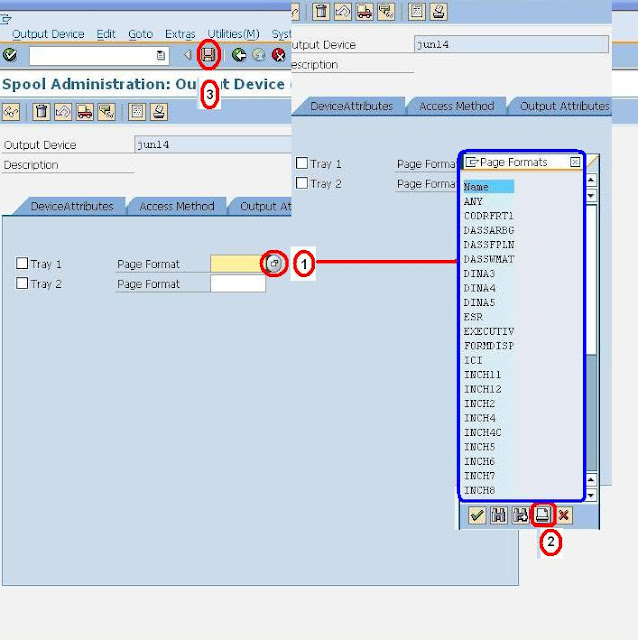638x640 pixels.
Task: Click the red X cancel icon in the popup
Action: [x=564, y=516]
